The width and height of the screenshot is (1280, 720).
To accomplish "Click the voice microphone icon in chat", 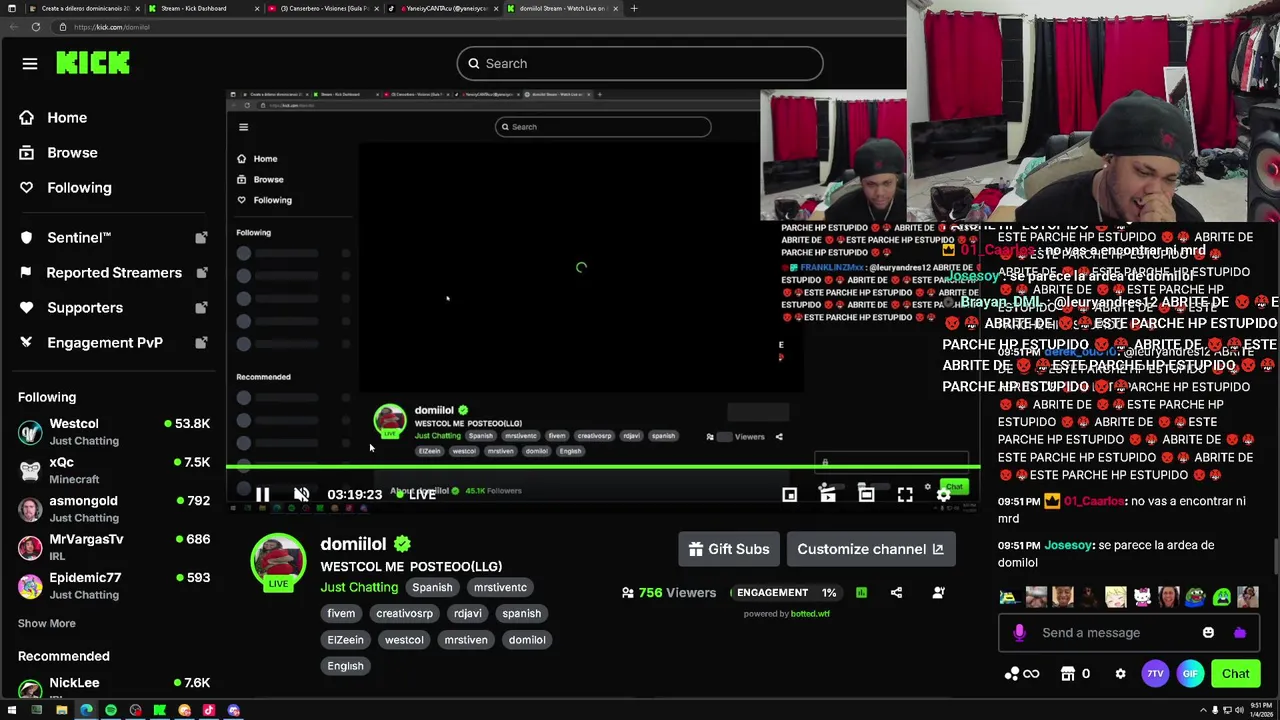I will [x=1019, y=632].
